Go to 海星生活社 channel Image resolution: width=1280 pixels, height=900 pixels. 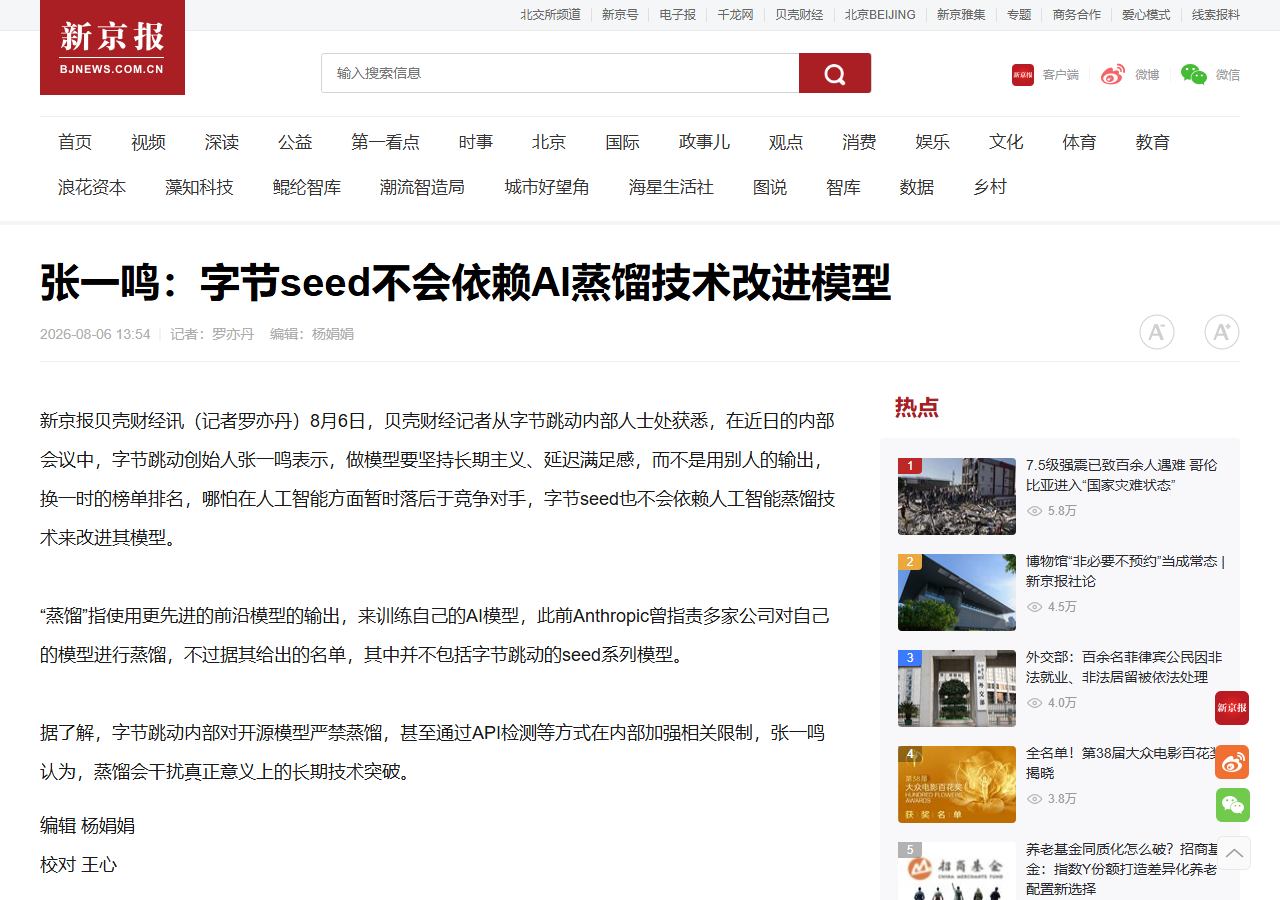click(671, 187)
